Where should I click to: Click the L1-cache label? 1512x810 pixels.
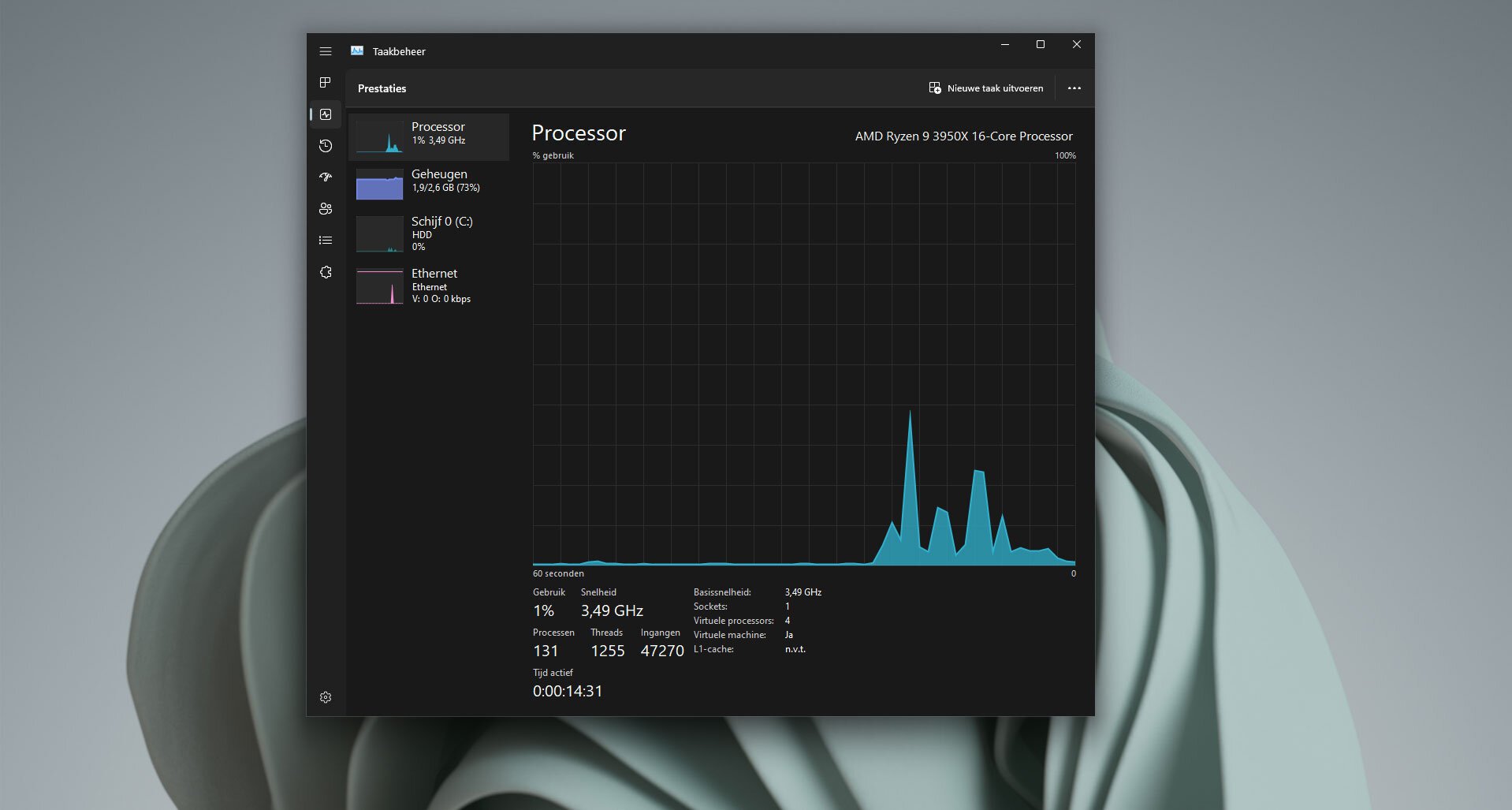(x=713, y=649)
